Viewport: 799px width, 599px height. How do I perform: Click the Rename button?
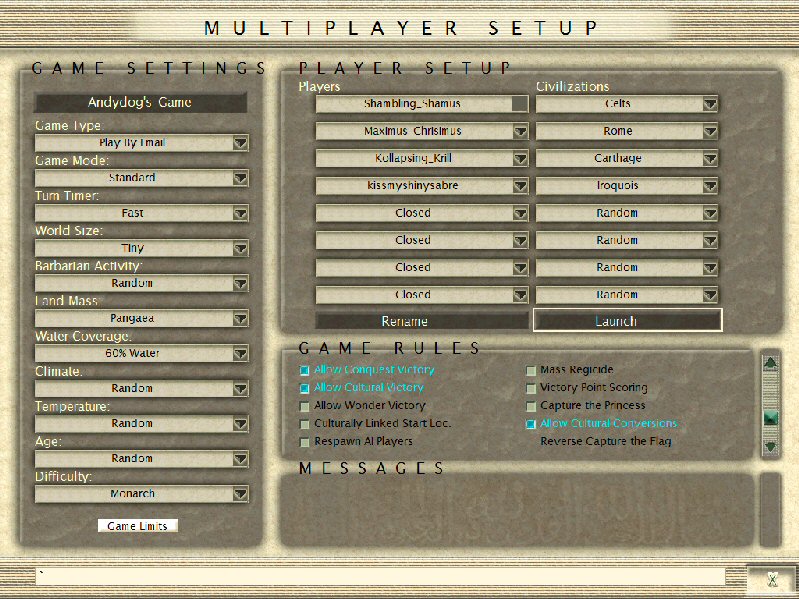pyautogui.click(x=405, y=321)
